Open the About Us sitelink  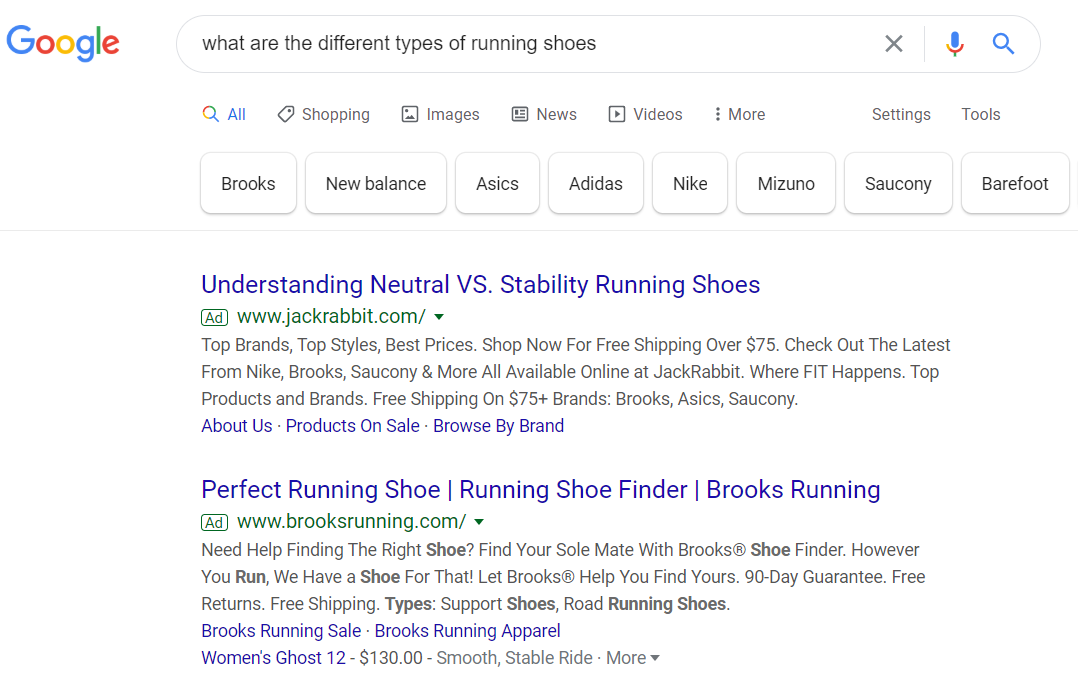point(236,426)
